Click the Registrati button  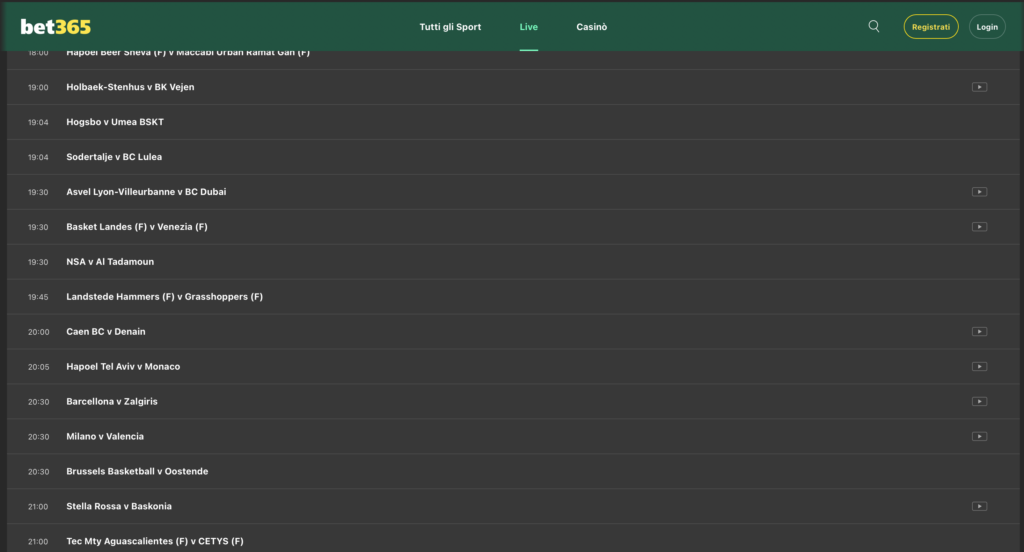pos(931,27)
